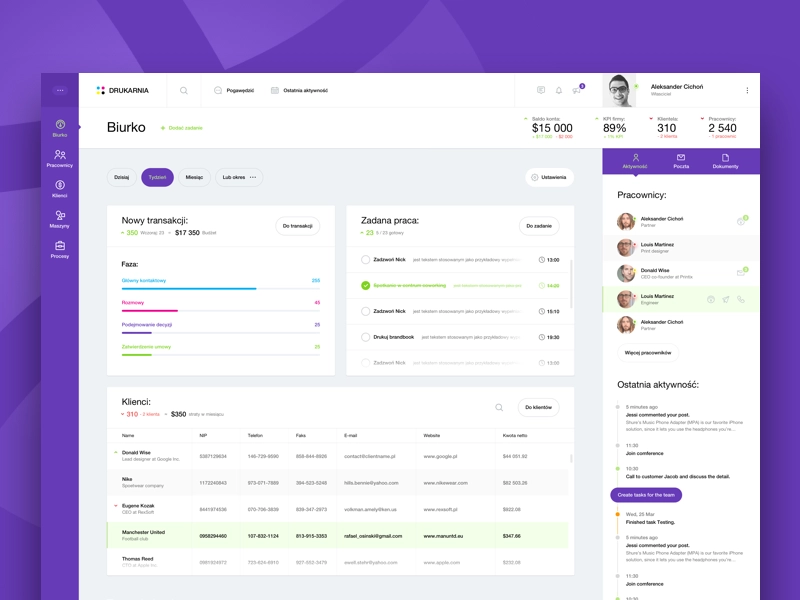Click the Główny kontaktowy progress bar
The height and width of the screenshot is (600, 800).
click(x=221, y=289)
